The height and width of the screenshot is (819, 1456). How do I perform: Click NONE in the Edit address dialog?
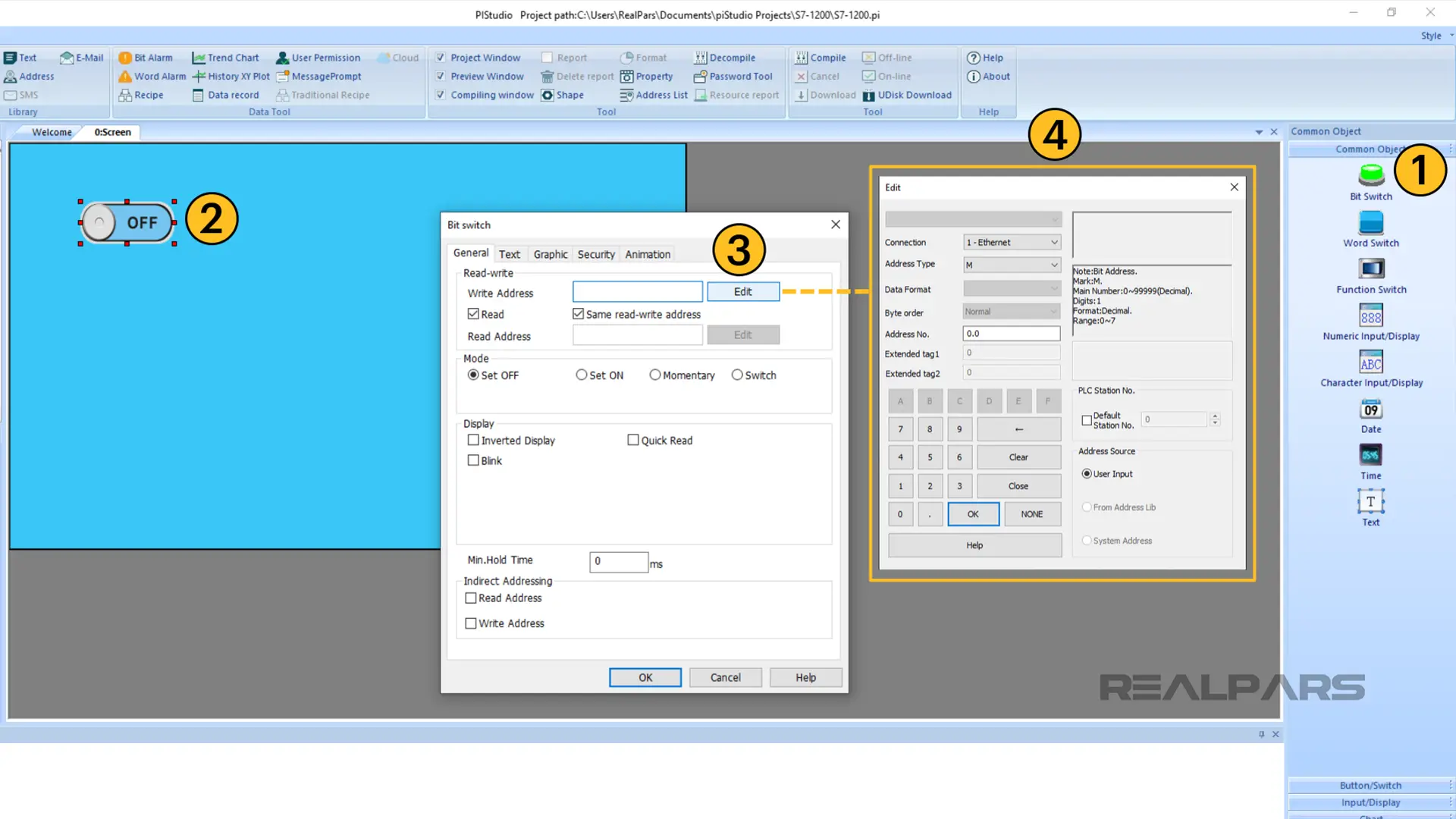[x=1032, y=513]
